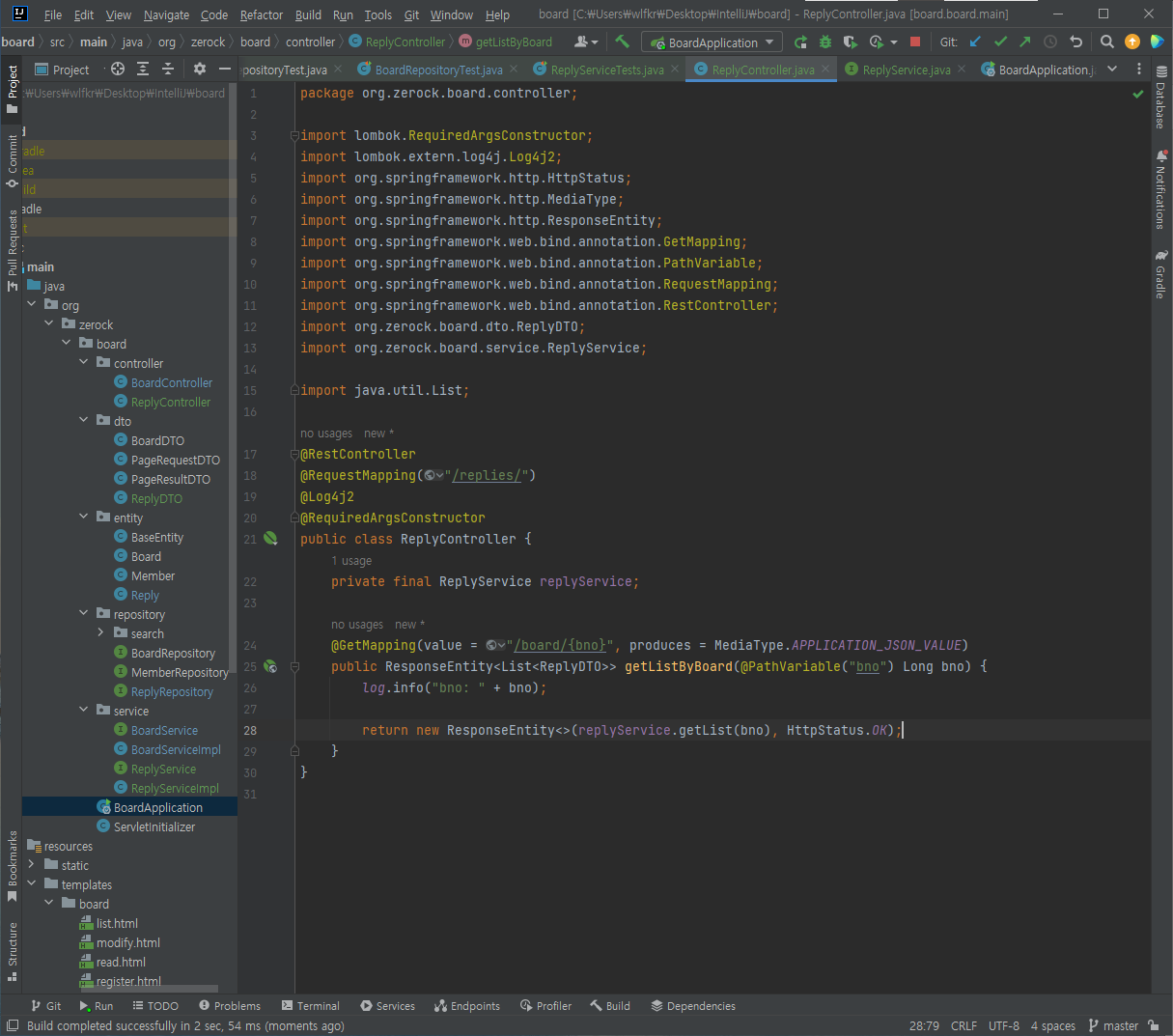Viewport: 1173px width, 1036px height.
Task: Open the Pull Requests tool window
Action: (x=13, y=250)
